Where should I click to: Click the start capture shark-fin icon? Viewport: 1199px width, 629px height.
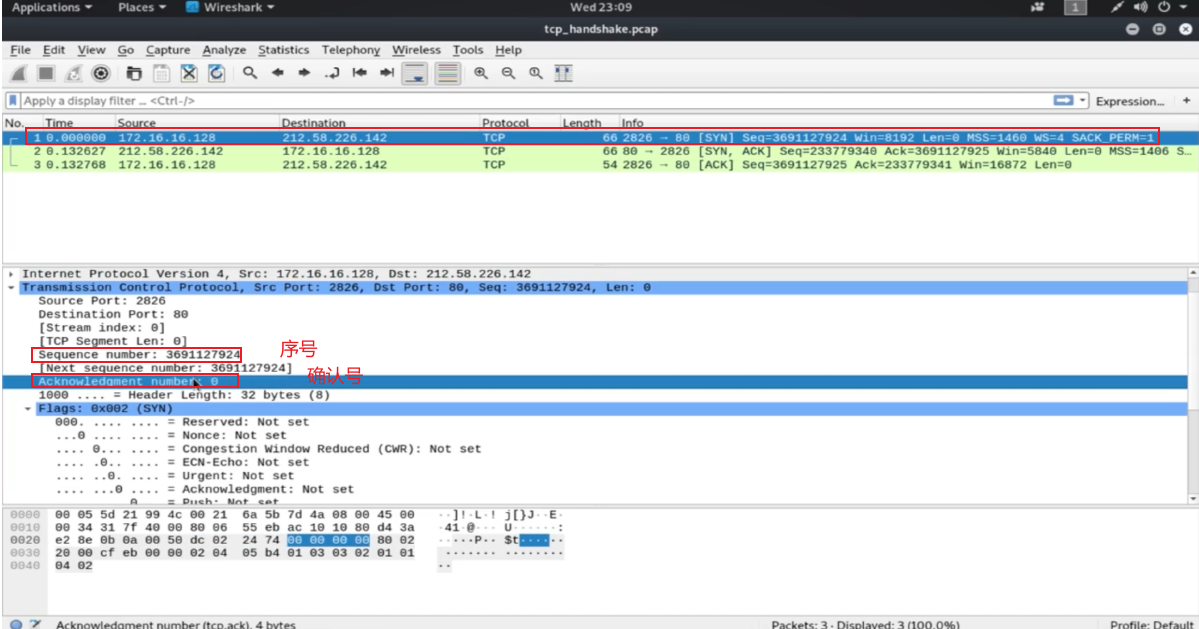[18, 73]
